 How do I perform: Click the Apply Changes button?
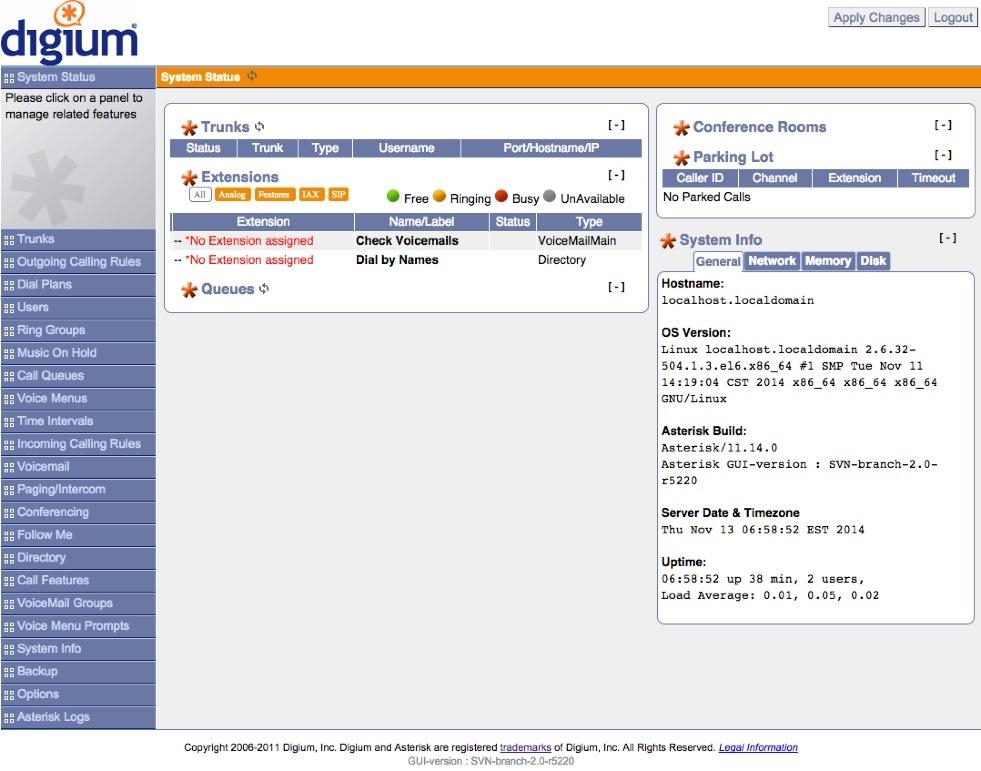pos(876,18)
